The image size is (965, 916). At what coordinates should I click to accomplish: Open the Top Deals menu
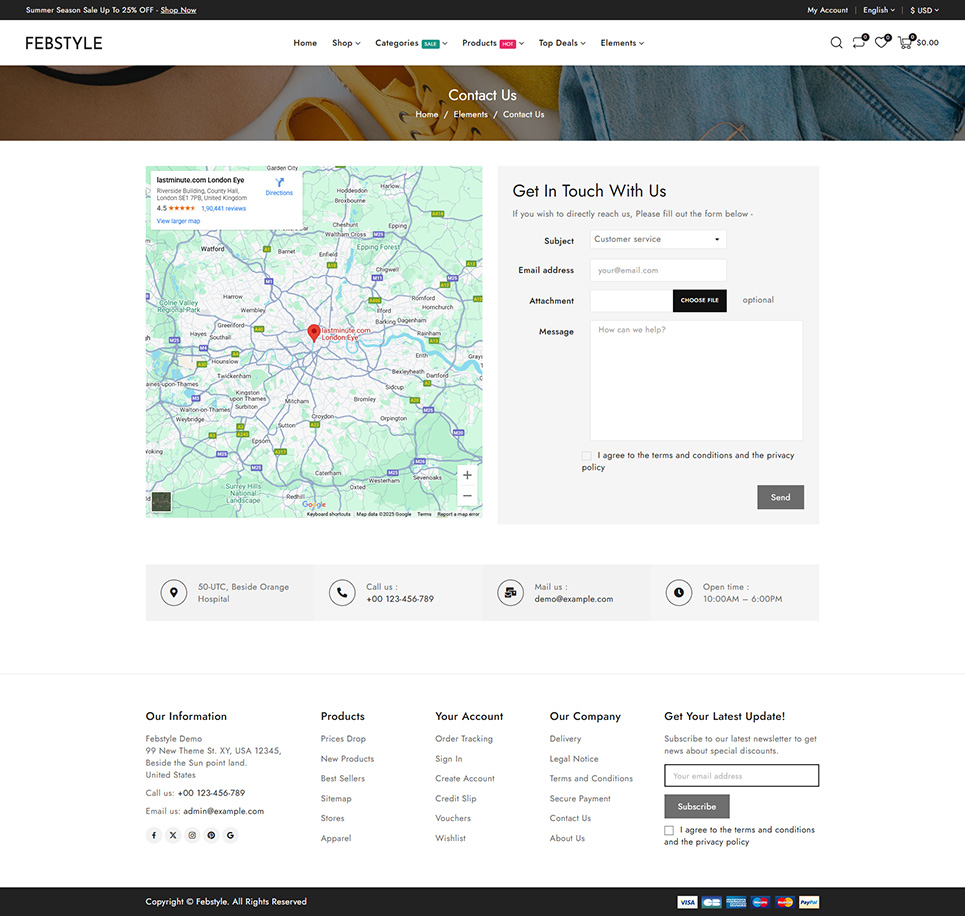pyautogui.click(x=561, y=43)
